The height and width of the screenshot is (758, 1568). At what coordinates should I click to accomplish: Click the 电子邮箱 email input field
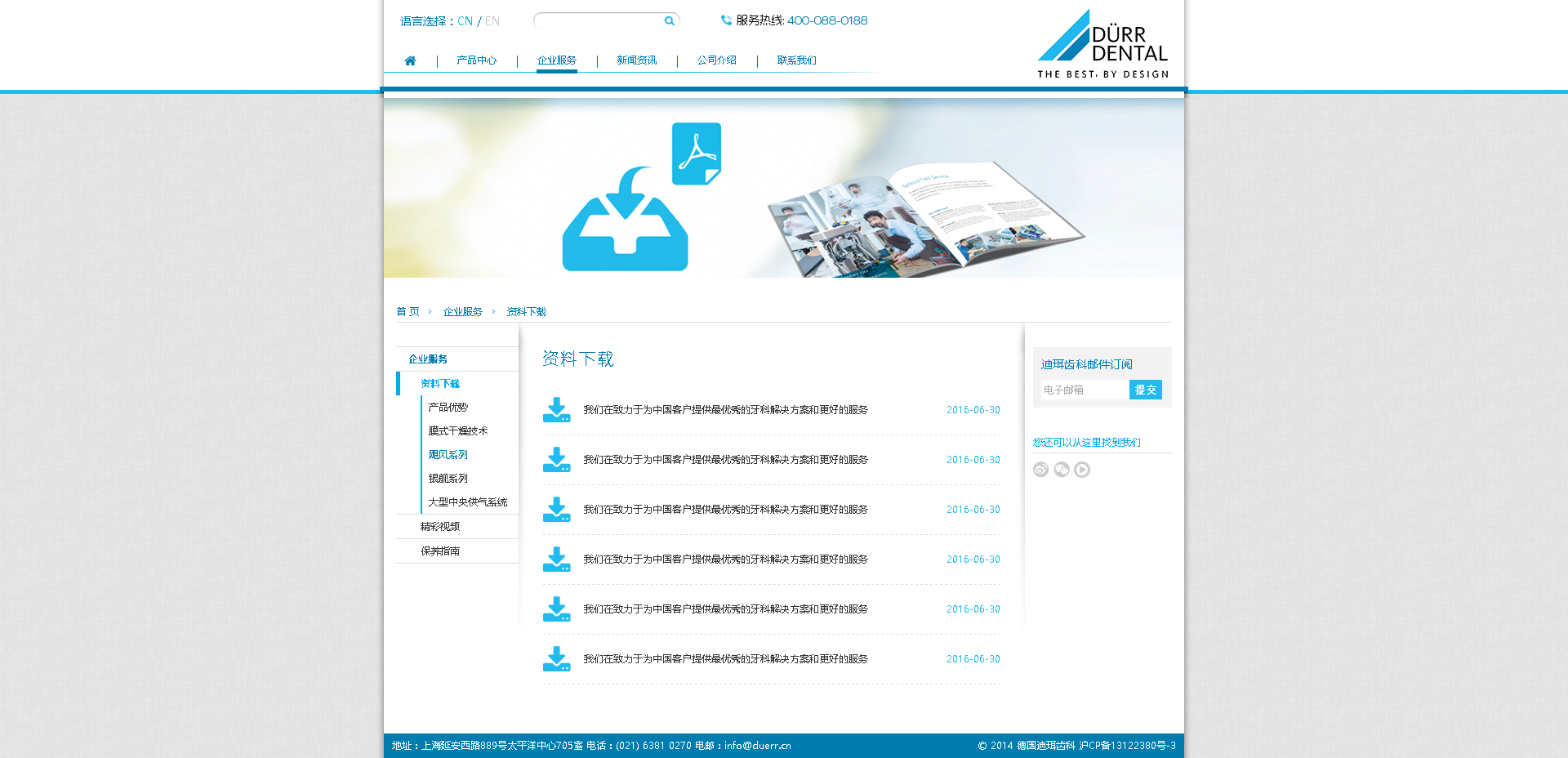[x=1083, y=390]
